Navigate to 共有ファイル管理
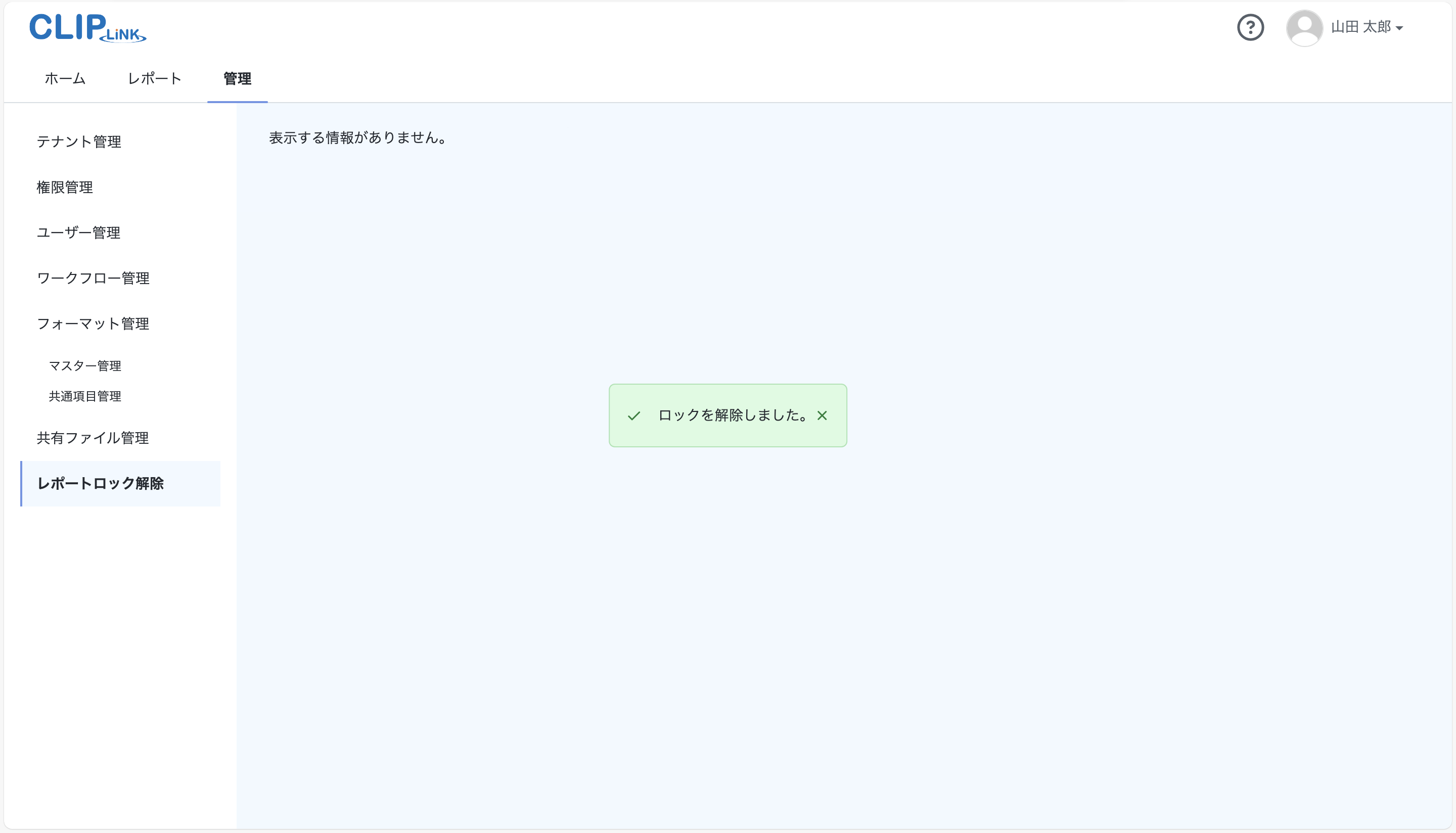The image size is (1456, 833). (x=92, y=438)
